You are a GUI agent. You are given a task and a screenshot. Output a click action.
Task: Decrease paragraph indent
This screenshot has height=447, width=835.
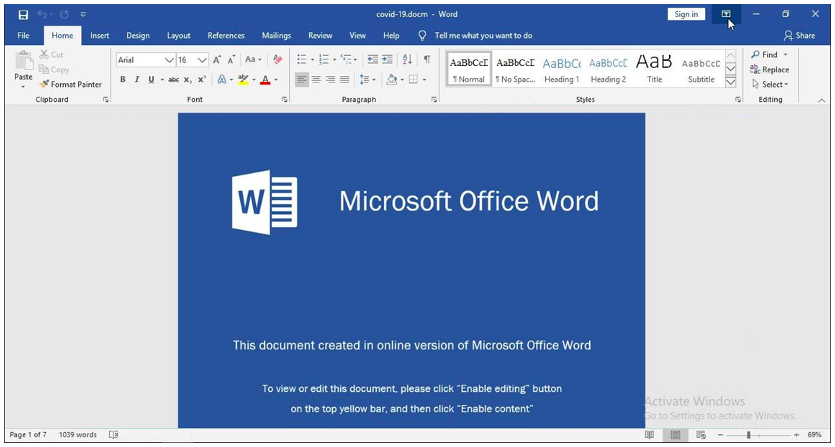tap(373, 60)
